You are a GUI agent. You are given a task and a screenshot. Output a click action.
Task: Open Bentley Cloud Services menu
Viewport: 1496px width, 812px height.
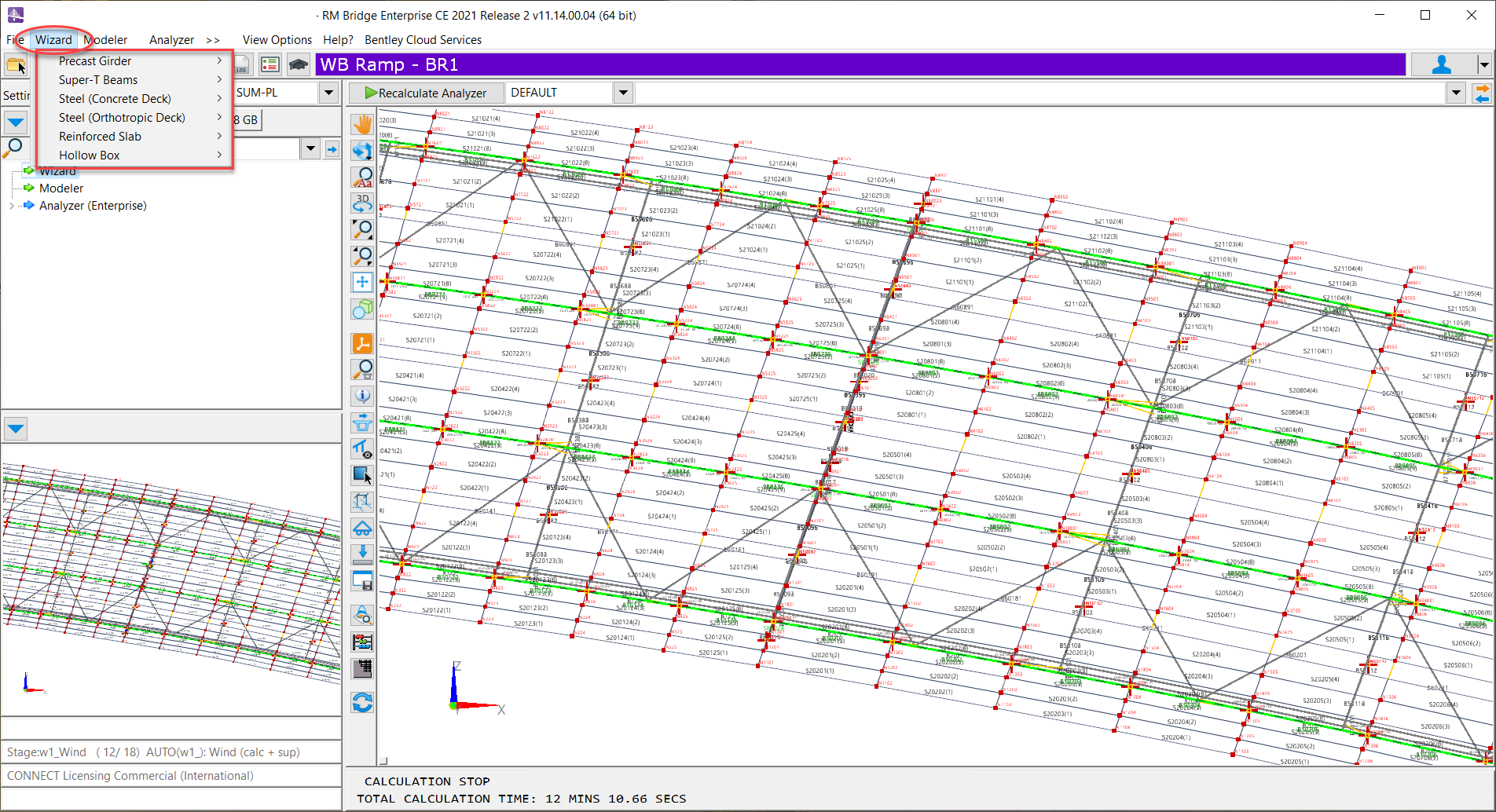423,40
